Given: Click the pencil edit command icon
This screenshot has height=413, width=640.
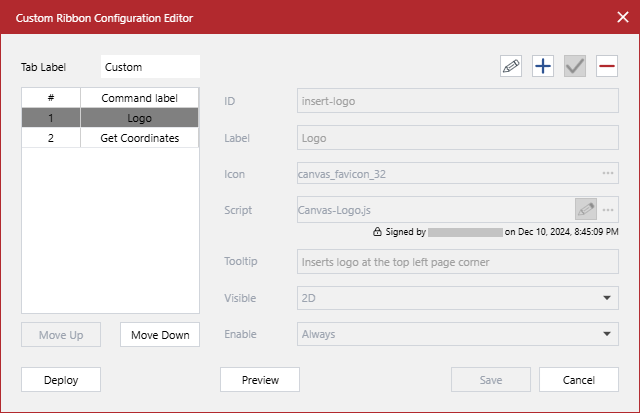Looking at the screenshot, I should click(x=511, y=67).
